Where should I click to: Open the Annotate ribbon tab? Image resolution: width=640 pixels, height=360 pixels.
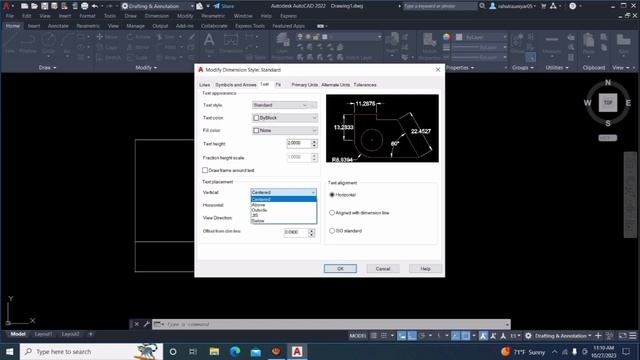tap(58, 26)
